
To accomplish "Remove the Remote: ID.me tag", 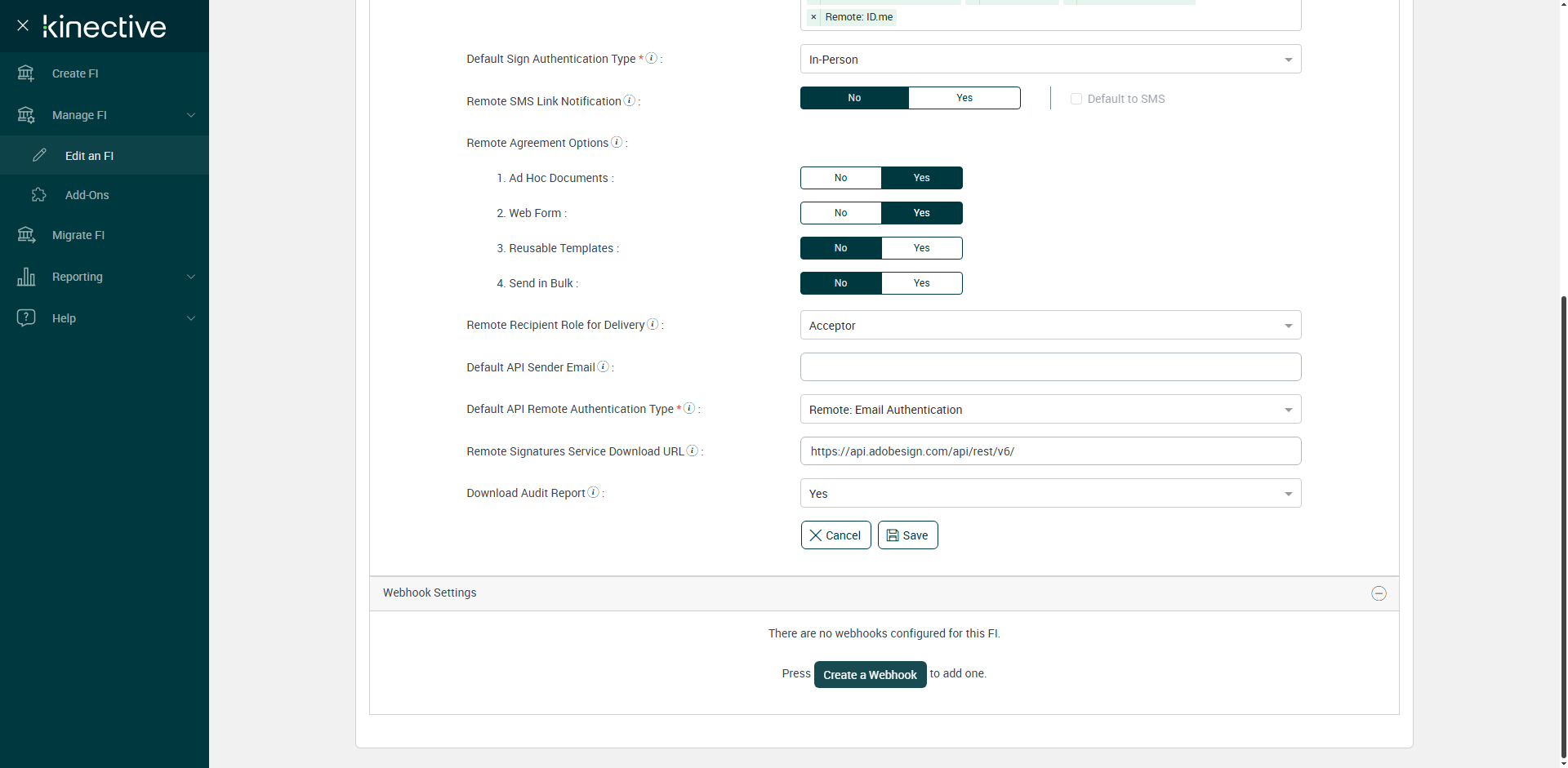I will pyautogui.click(x=813, y=17).
